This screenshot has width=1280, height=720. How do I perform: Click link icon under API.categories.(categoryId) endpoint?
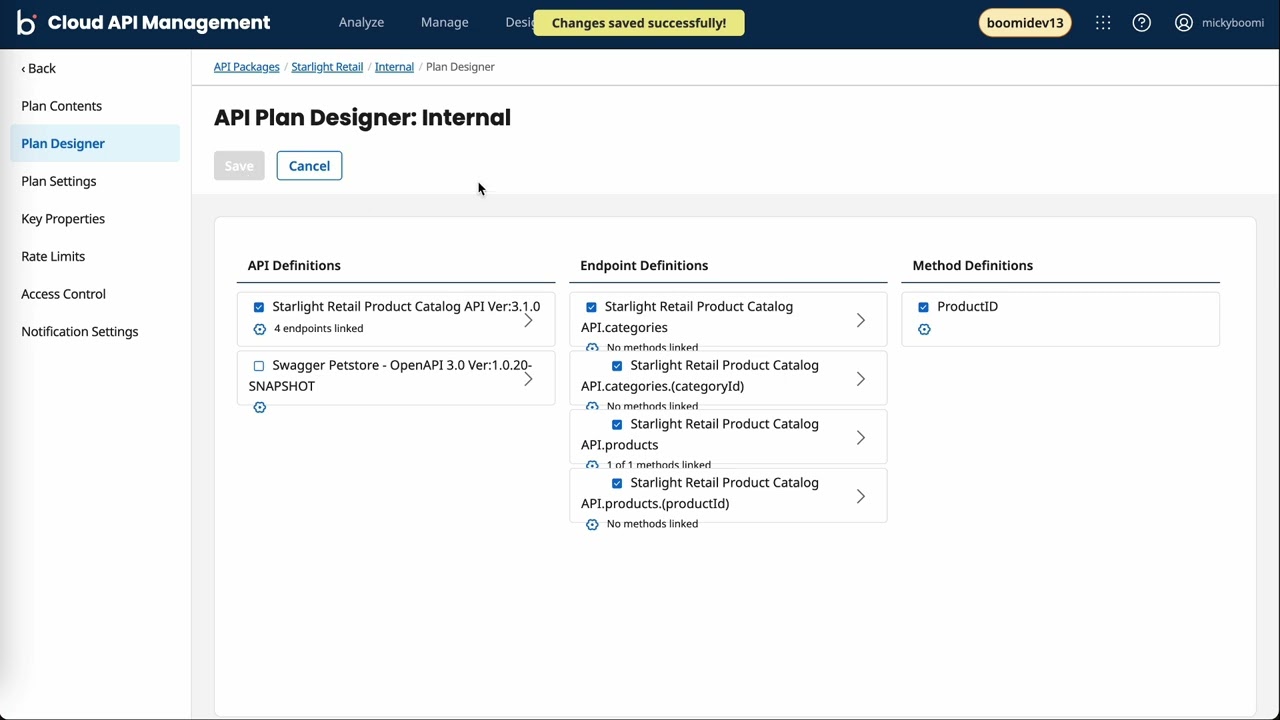tap(592, 407)
